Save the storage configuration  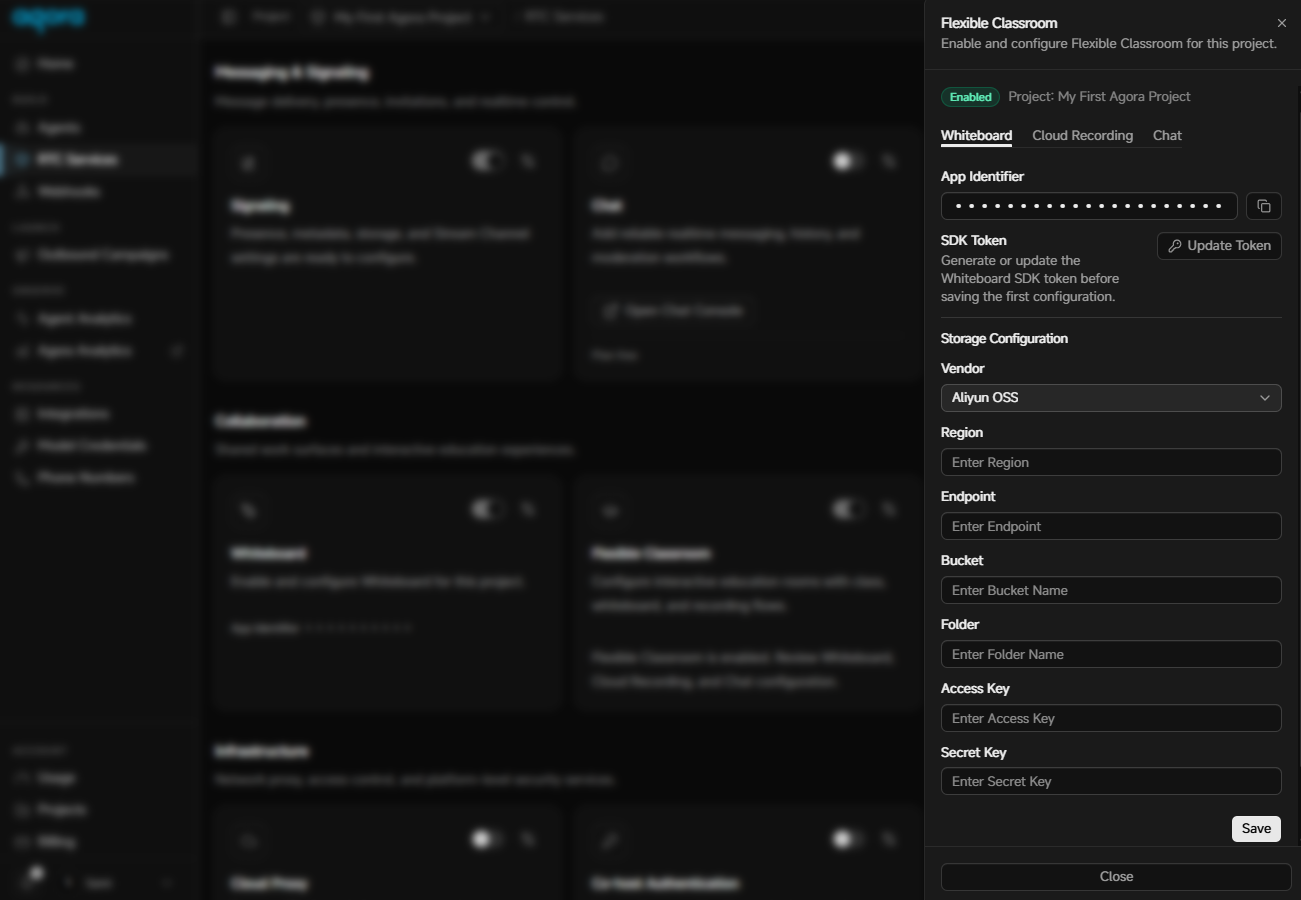1256,828
